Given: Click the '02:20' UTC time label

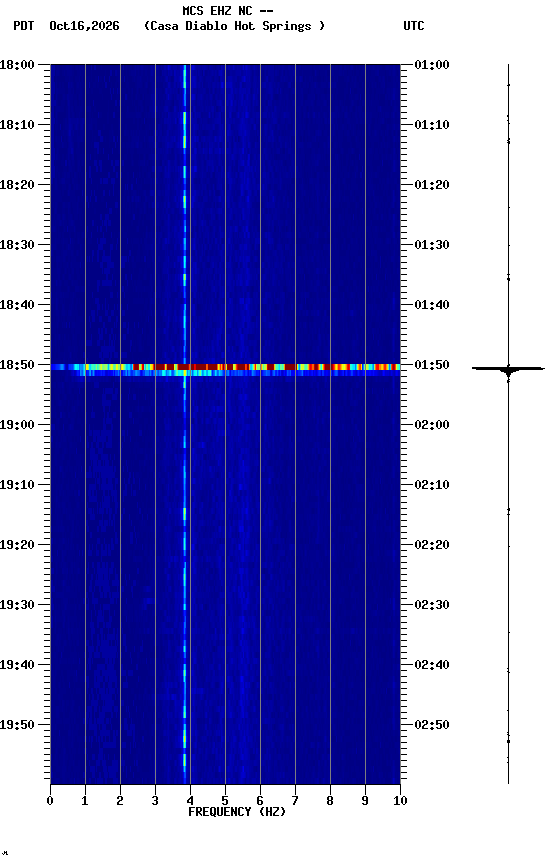Looking at the screenshot, I should (432, 545).
